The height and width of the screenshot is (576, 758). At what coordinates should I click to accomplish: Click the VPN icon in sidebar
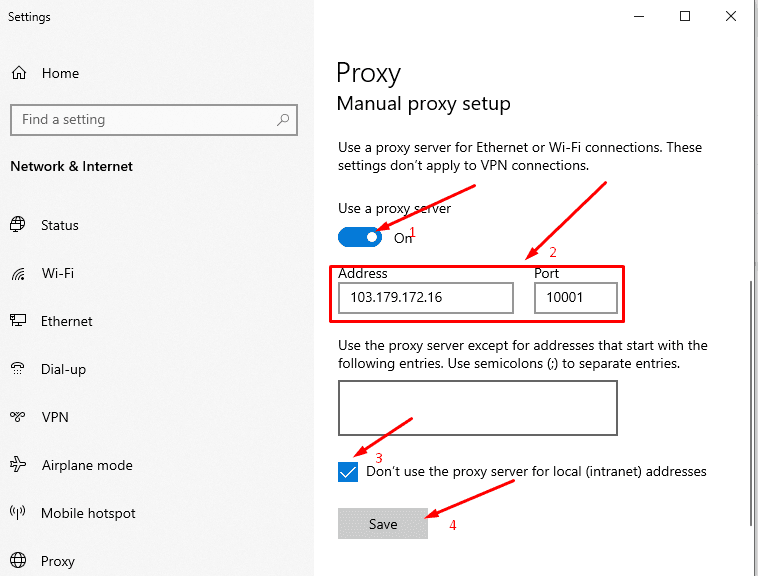click(18, 417)
